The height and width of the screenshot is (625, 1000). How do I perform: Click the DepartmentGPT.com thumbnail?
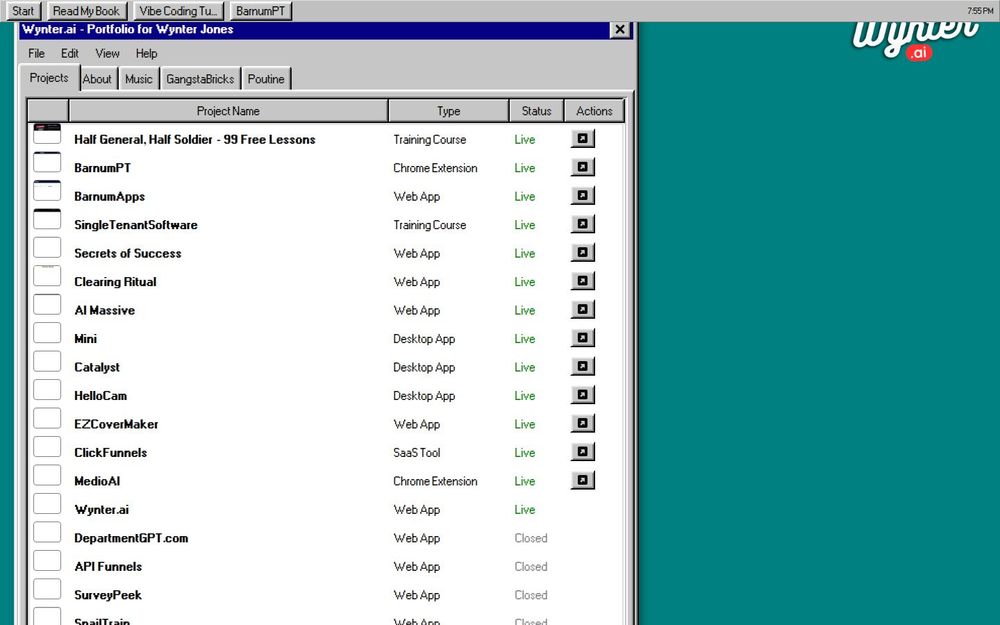(x=47, y=533)
